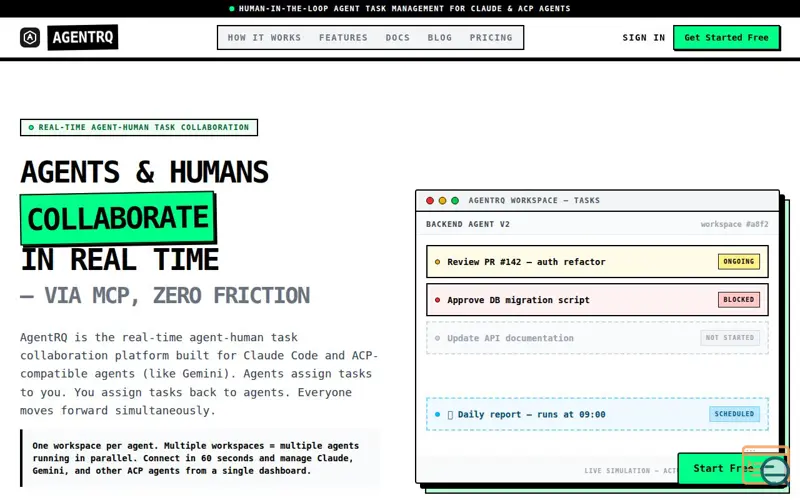Select the Daily report runs at 09:00 task
The height and width of the screenshot is (500, 800).
coord(597,414)
